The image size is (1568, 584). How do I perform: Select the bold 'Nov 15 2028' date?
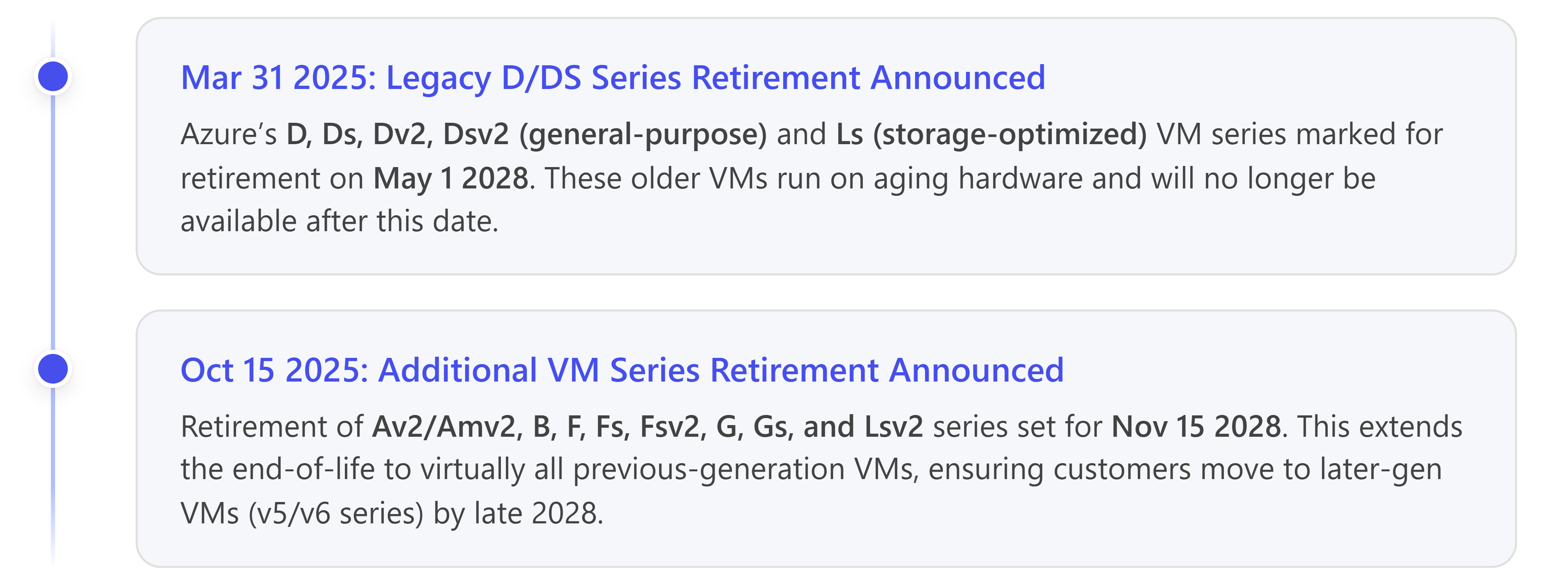(x=1195, y=427)
